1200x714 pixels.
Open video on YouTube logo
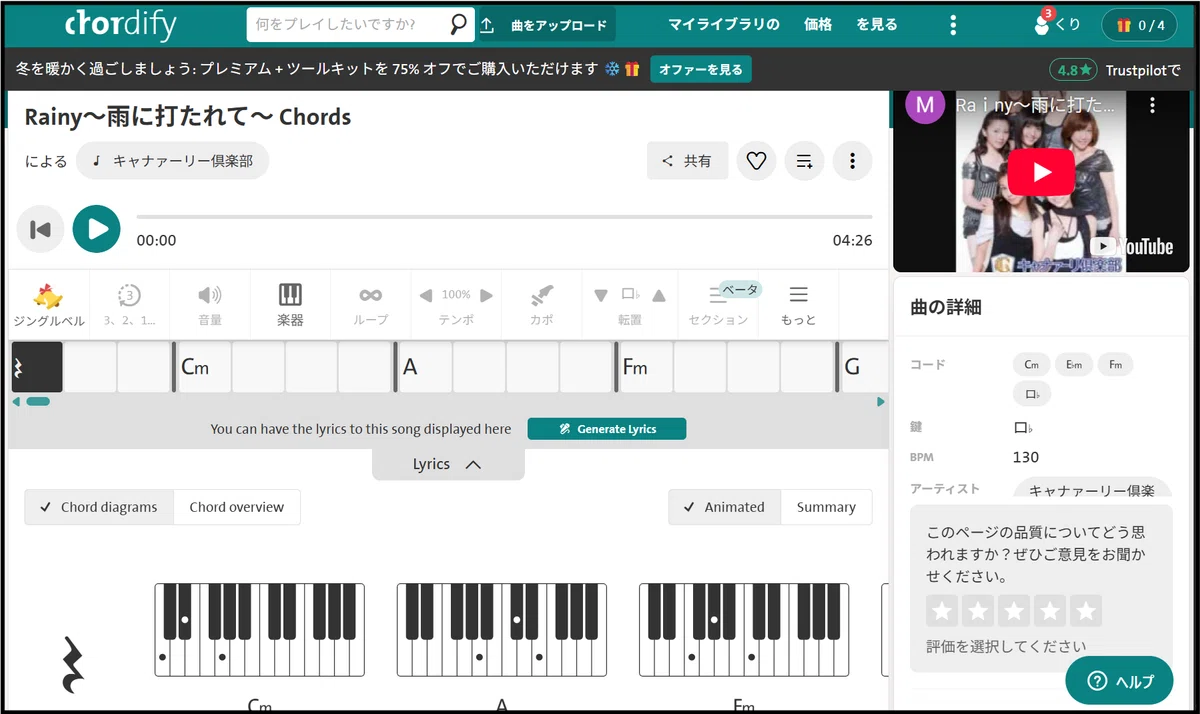pyautogui.click(x=1134, y=246)
